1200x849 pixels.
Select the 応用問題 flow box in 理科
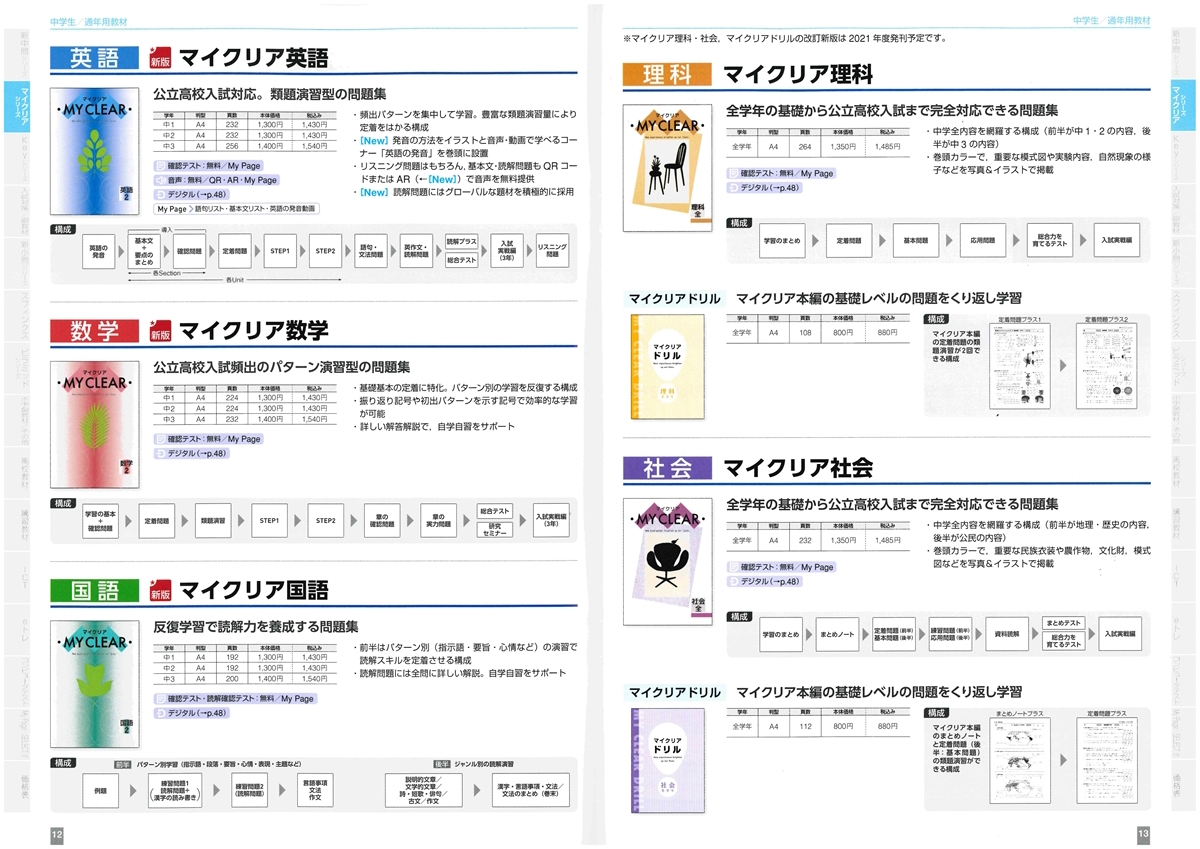coord(982,241)
